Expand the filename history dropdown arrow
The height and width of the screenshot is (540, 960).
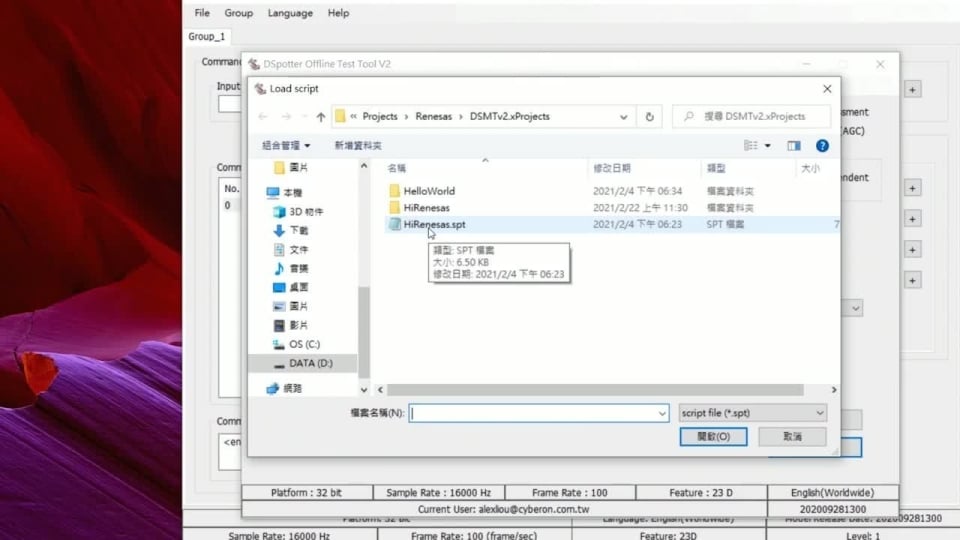pyautogui.click(x=662, y=413)
